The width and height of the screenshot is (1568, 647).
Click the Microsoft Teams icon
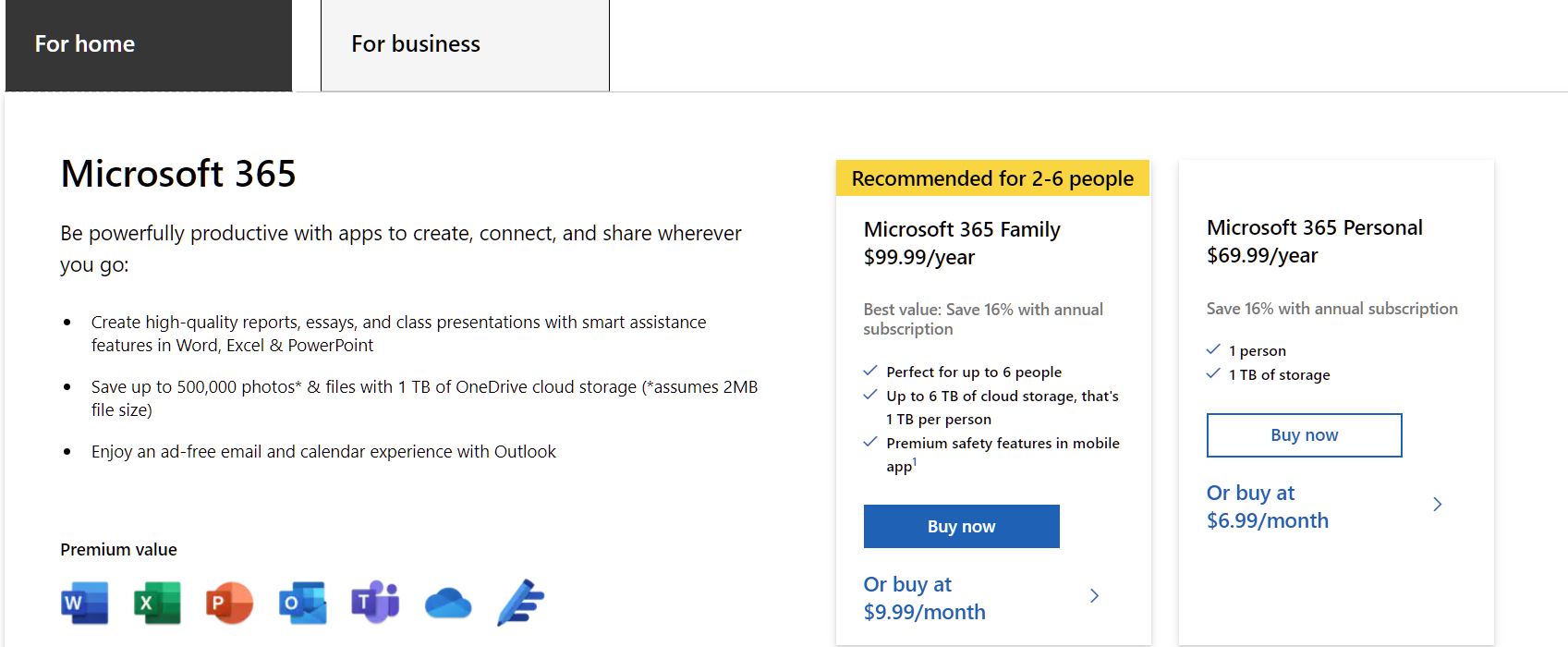(x=375, y=603)
